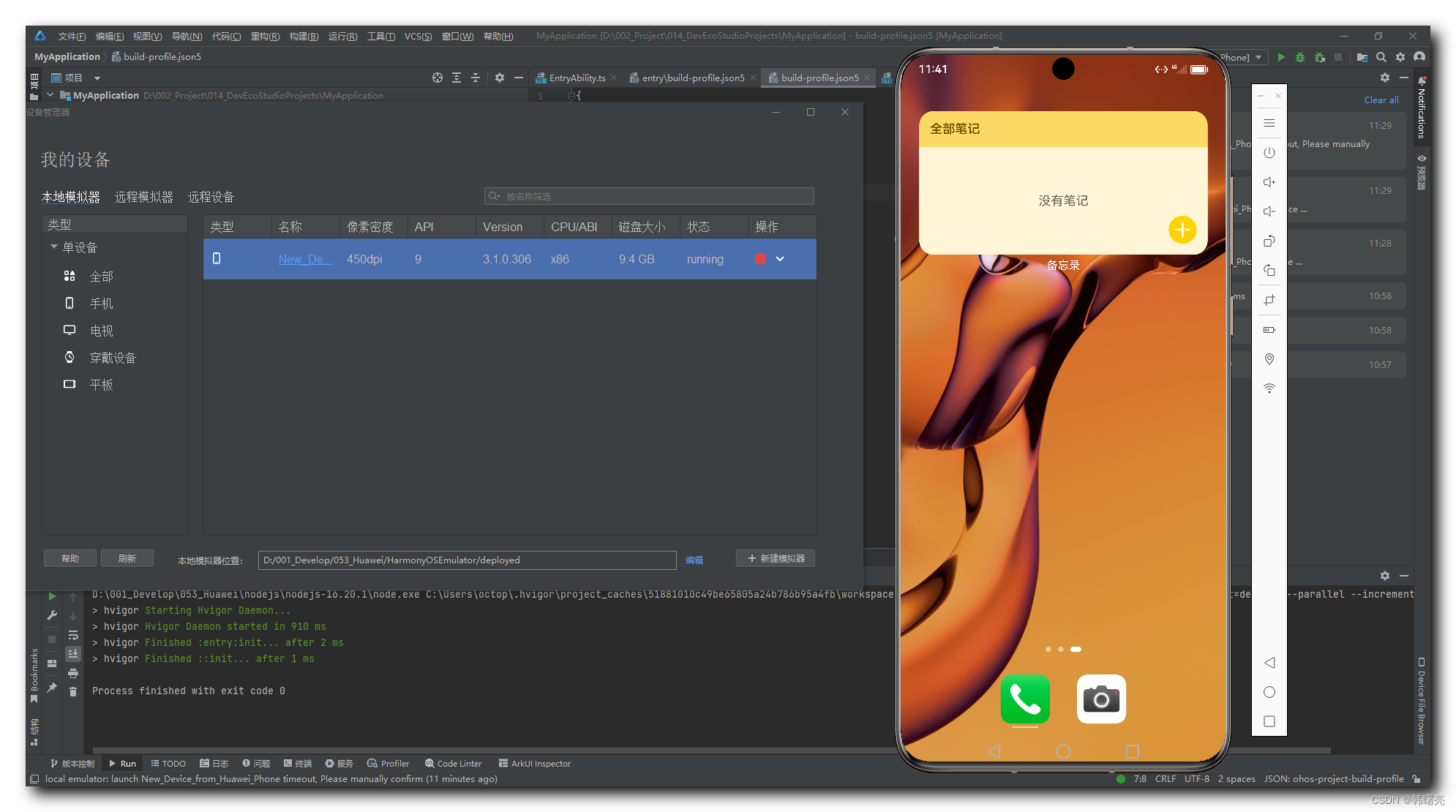Screen dimensions: 1456x812
Task: Expand the device row actions dropdown arrow
Action: (780, 259)
